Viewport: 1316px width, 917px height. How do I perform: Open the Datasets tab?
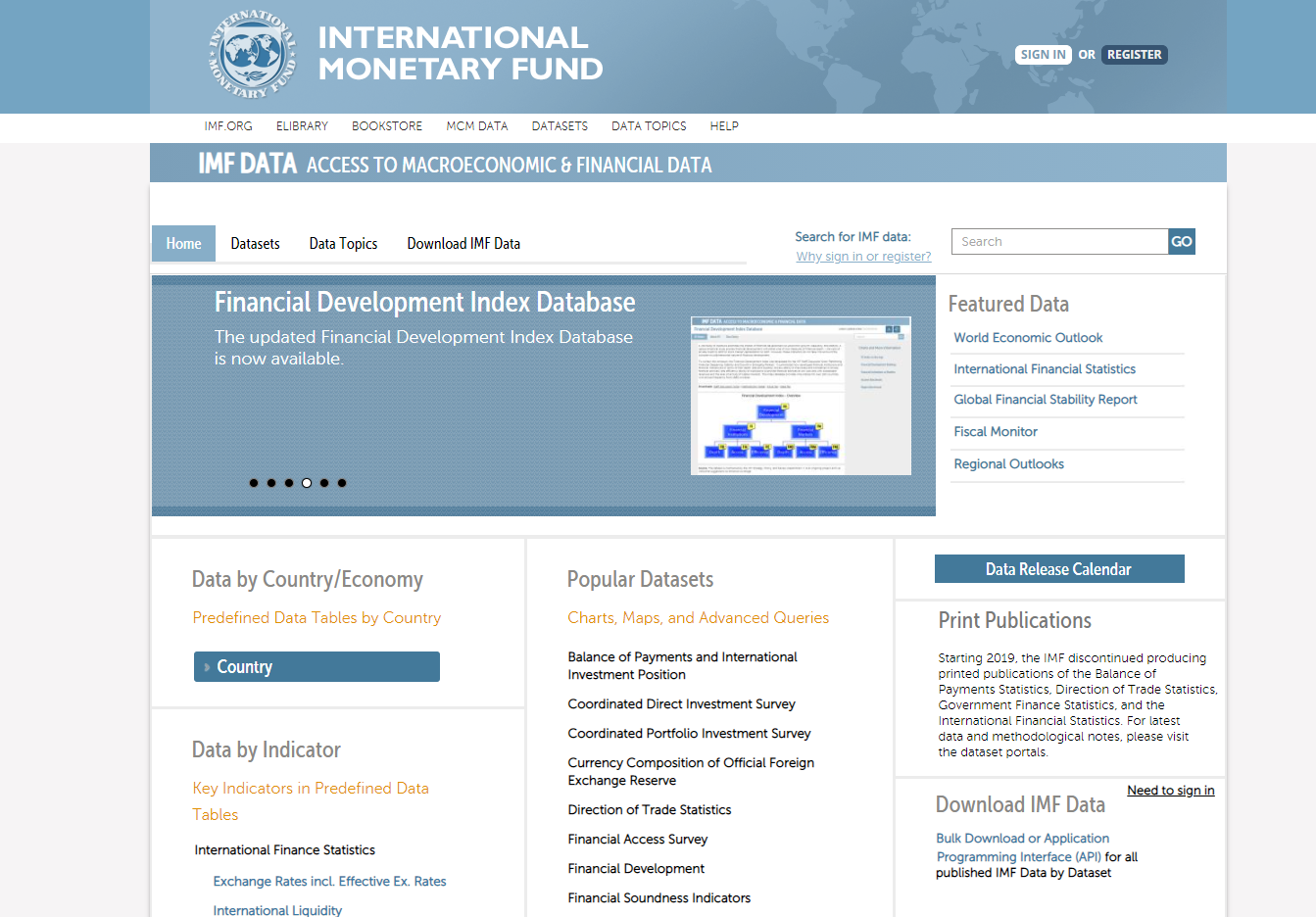pos(255,244)
